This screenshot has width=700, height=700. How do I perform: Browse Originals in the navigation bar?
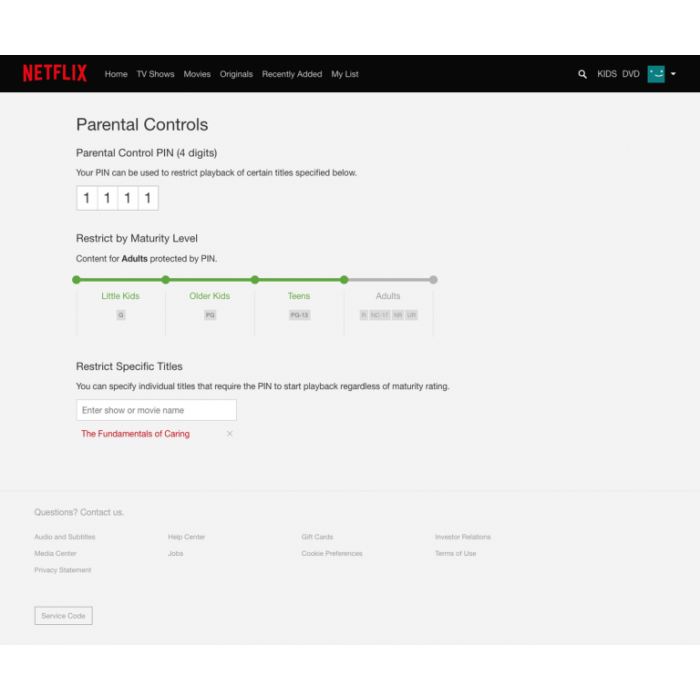[236, 74]
